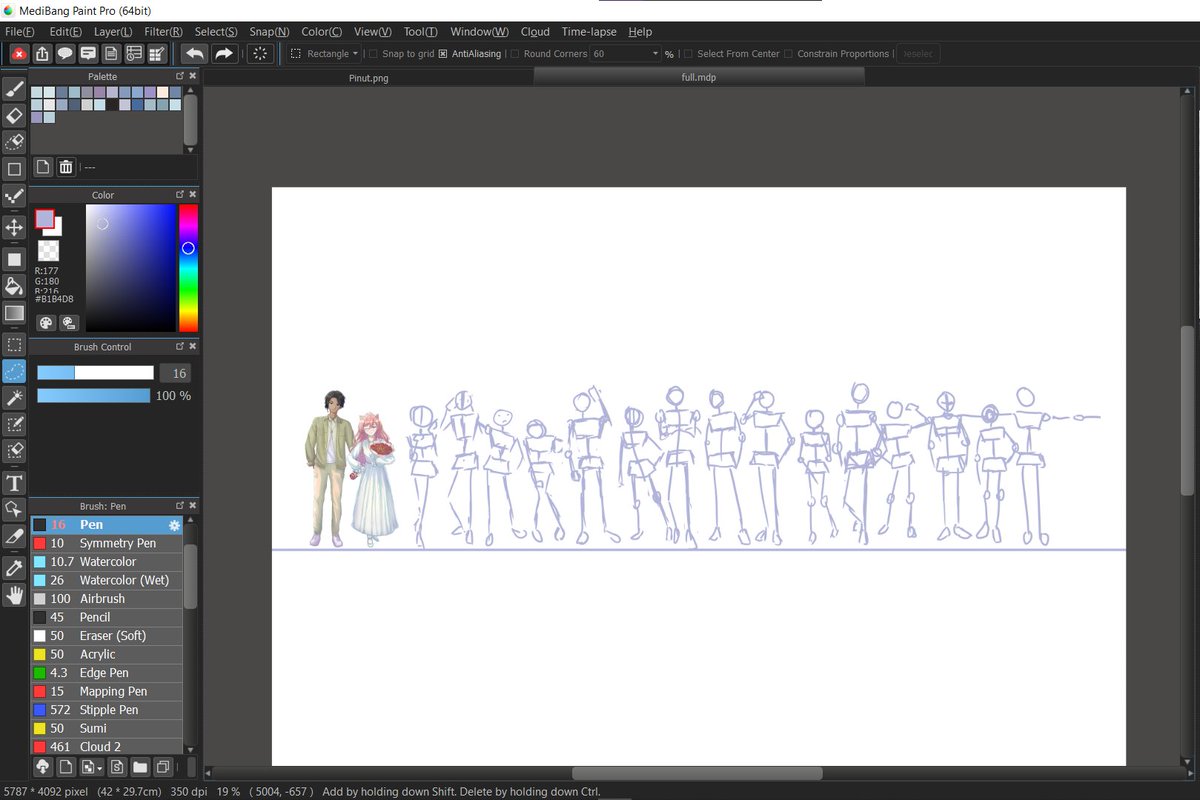Viewport: 1200px width, 800px height.
Task: Select the Move tool
Action: (x=14, y=227)
